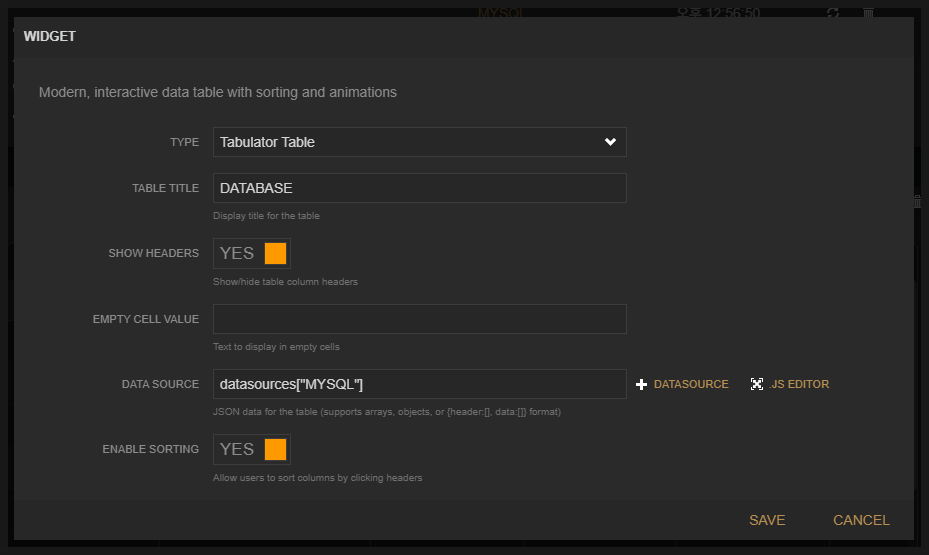Viewport: 929px width, 555px height.
Task: Toggle the Enable Sorting YES switch
Action: click(x=252, y=450)
